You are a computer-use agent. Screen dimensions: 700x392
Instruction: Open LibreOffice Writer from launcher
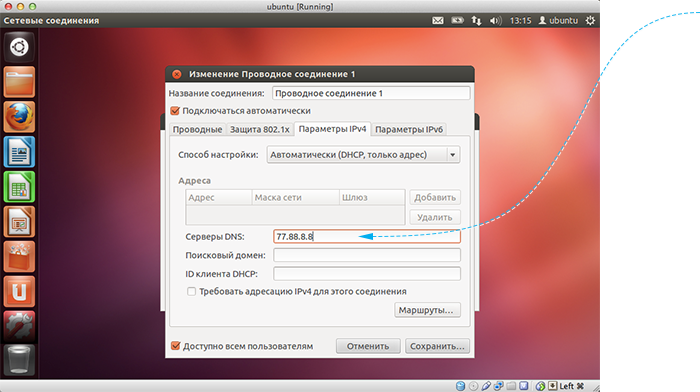19,152
